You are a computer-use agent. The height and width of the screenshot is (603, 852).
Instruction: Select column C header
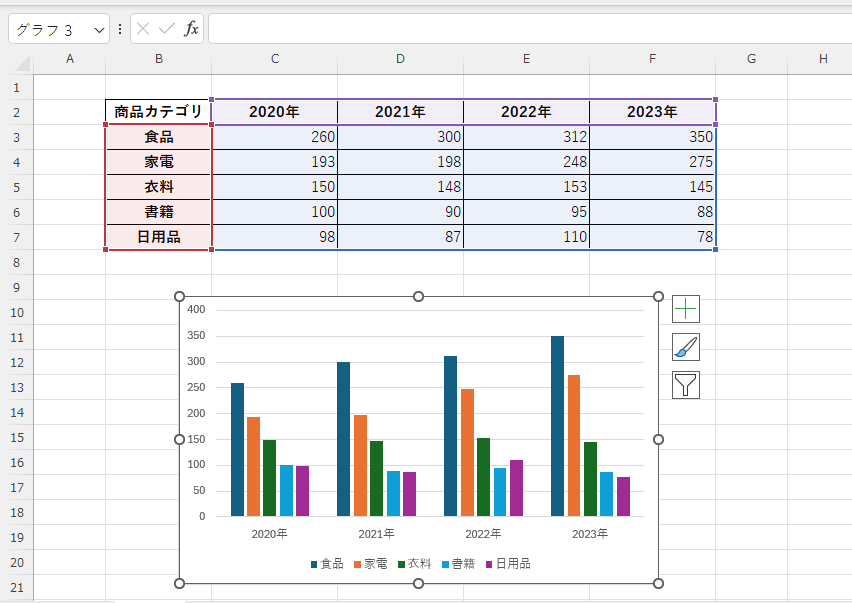click(x=275, y=59)
